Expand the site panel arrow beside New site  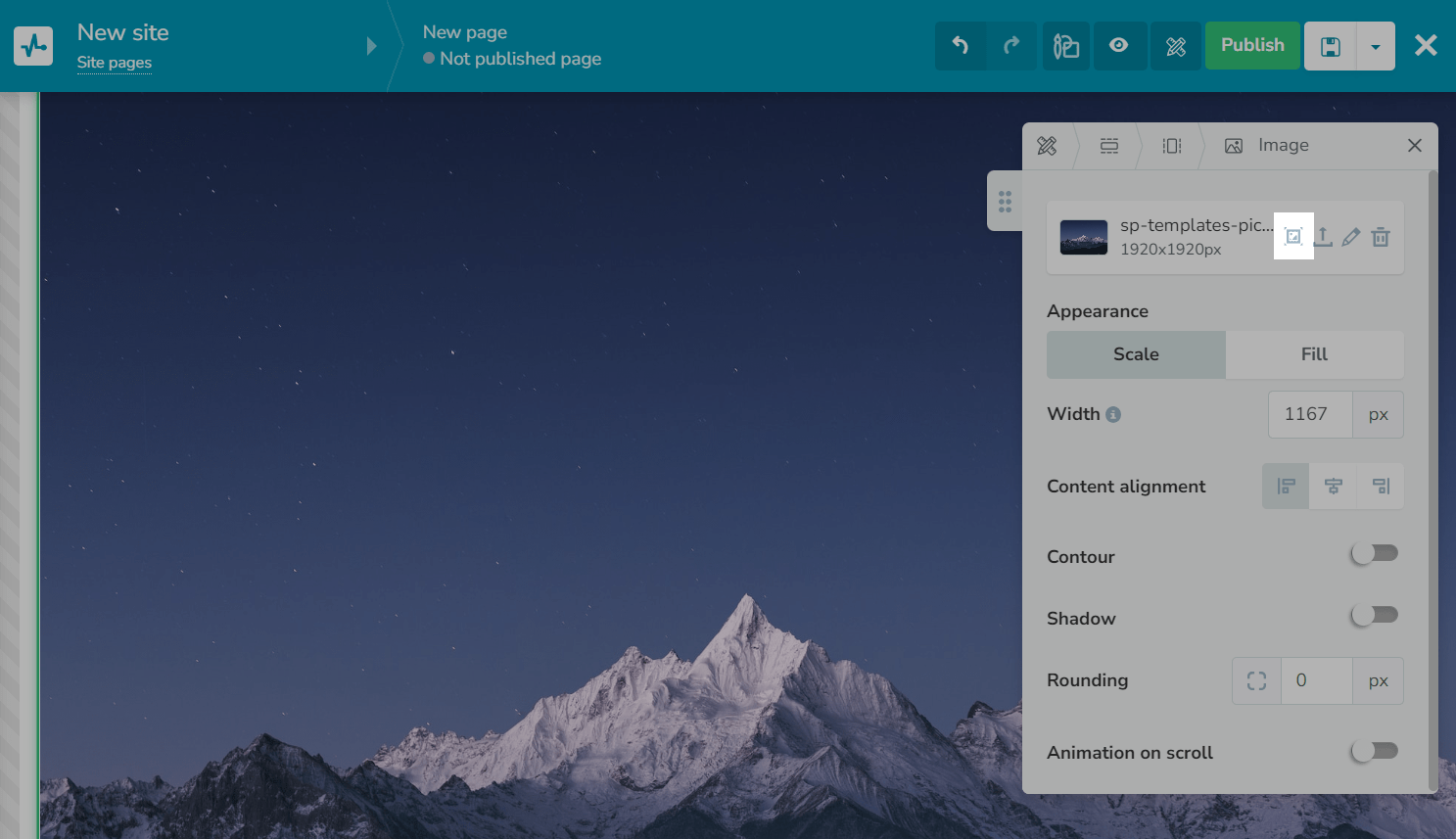coord(371,46)
